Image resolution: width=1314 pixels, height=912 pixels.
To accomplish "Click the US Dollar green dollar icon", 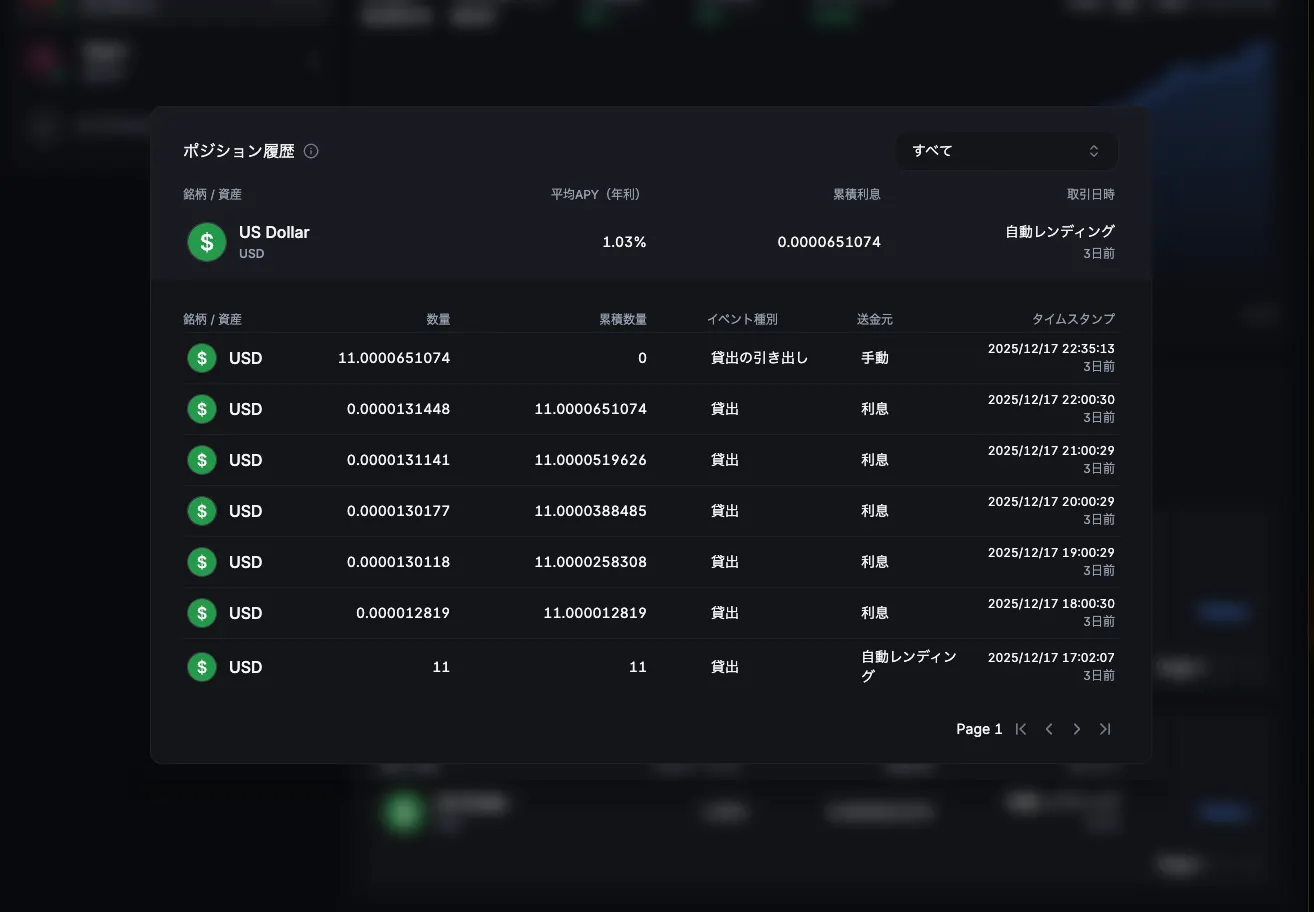I will click(x=207, y=242).
